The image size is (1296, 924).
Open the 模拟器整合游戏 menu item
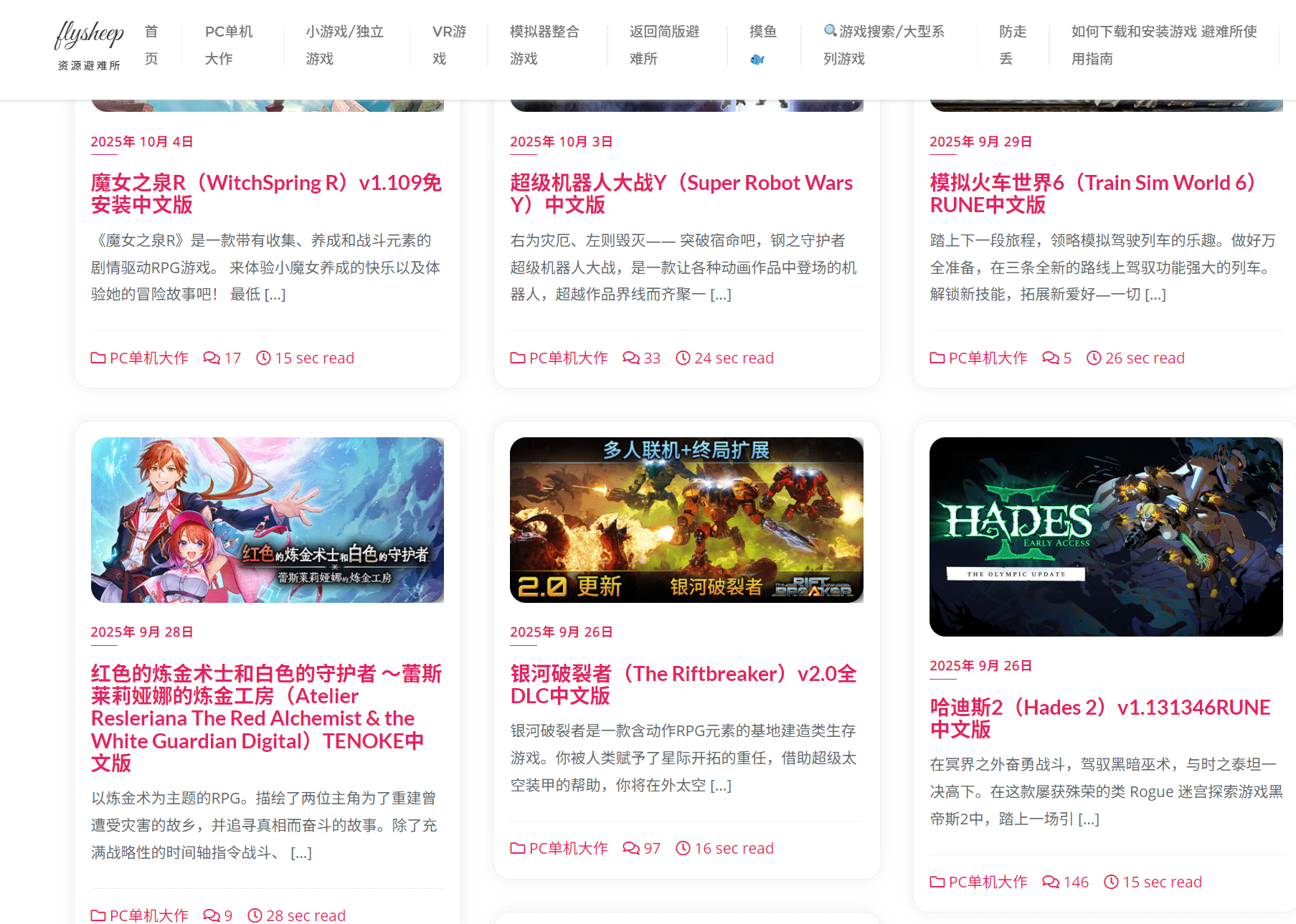coord(544,44)
